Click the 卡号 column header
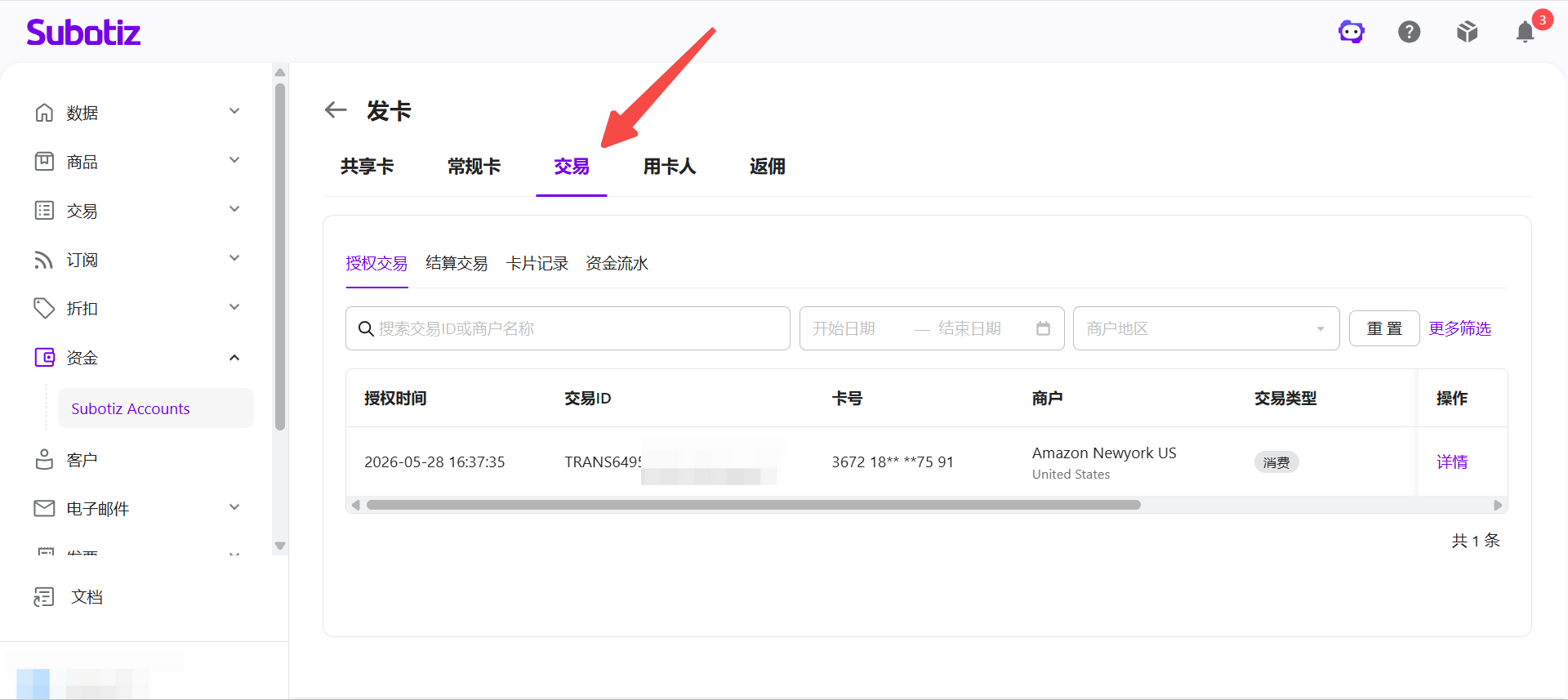The image size is (1568, 700). tap(847, 398)
